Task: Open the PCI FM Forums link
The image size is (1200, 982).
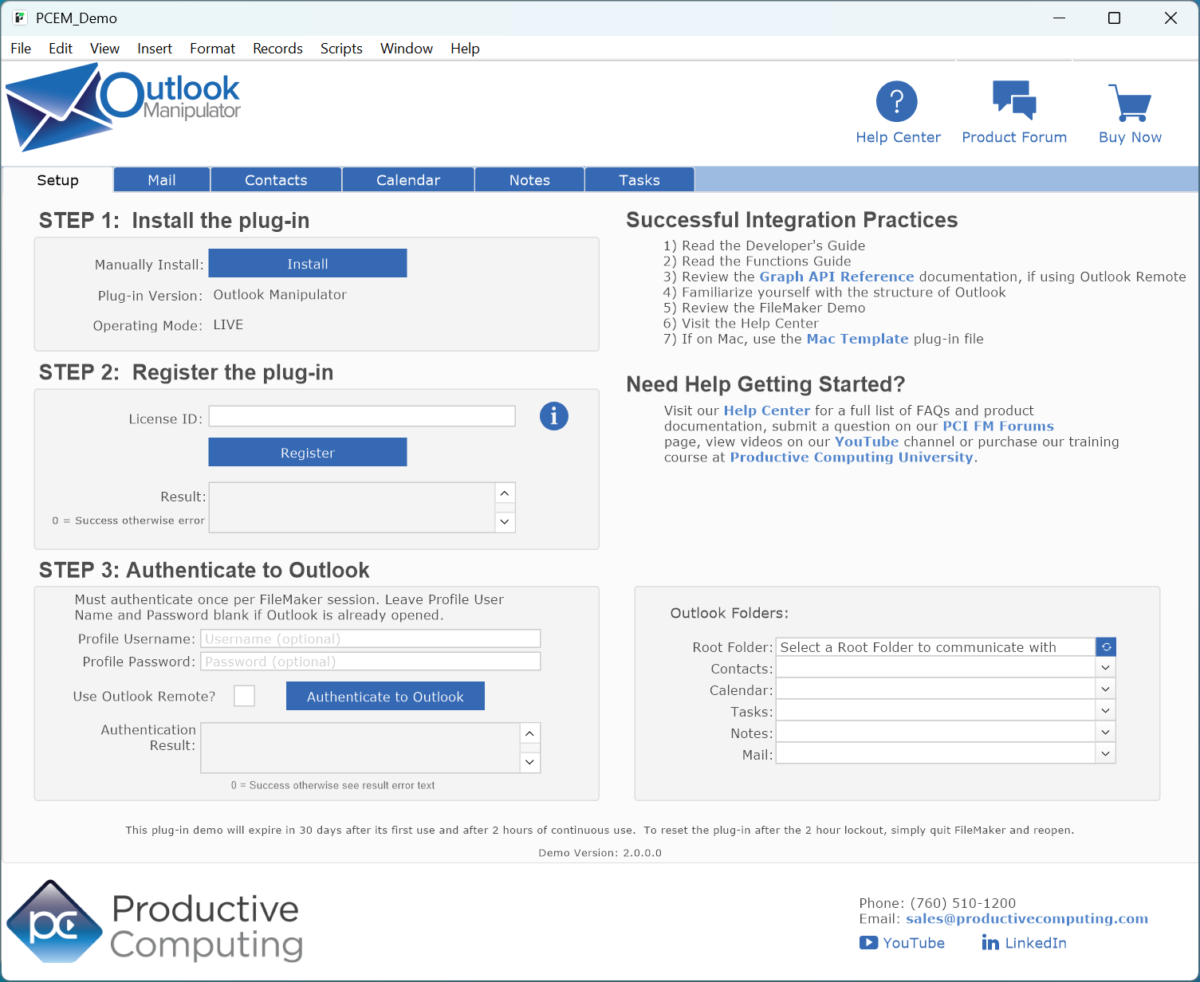Action: pyautogui.click(x=998, y=426)
